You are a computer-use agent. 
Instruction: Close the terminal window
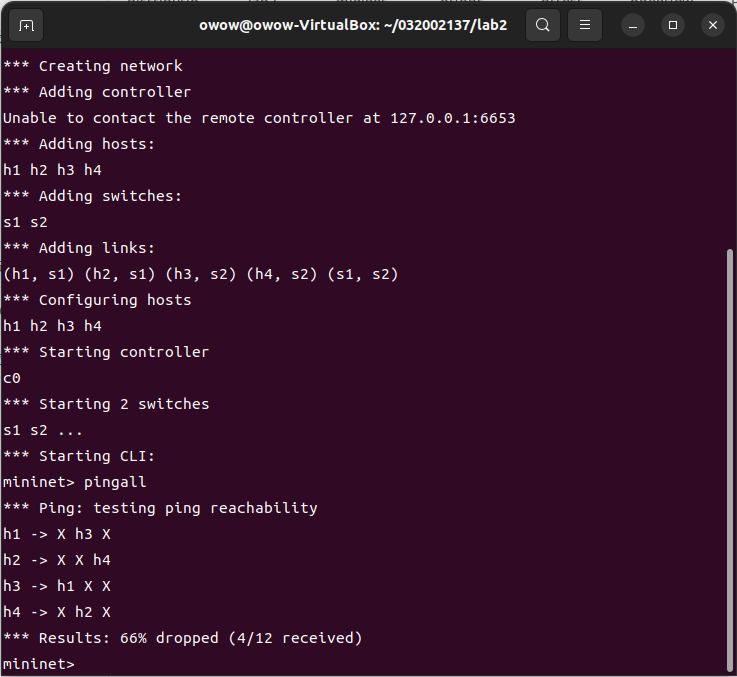pos(712,25)
